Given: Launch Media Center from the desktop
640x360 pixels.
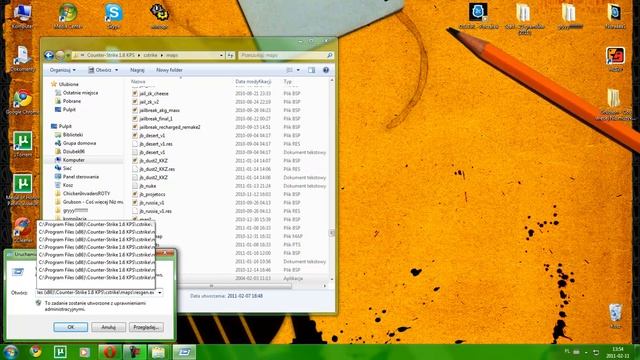Looking at the screenshot, I should [x=68, y=16].
